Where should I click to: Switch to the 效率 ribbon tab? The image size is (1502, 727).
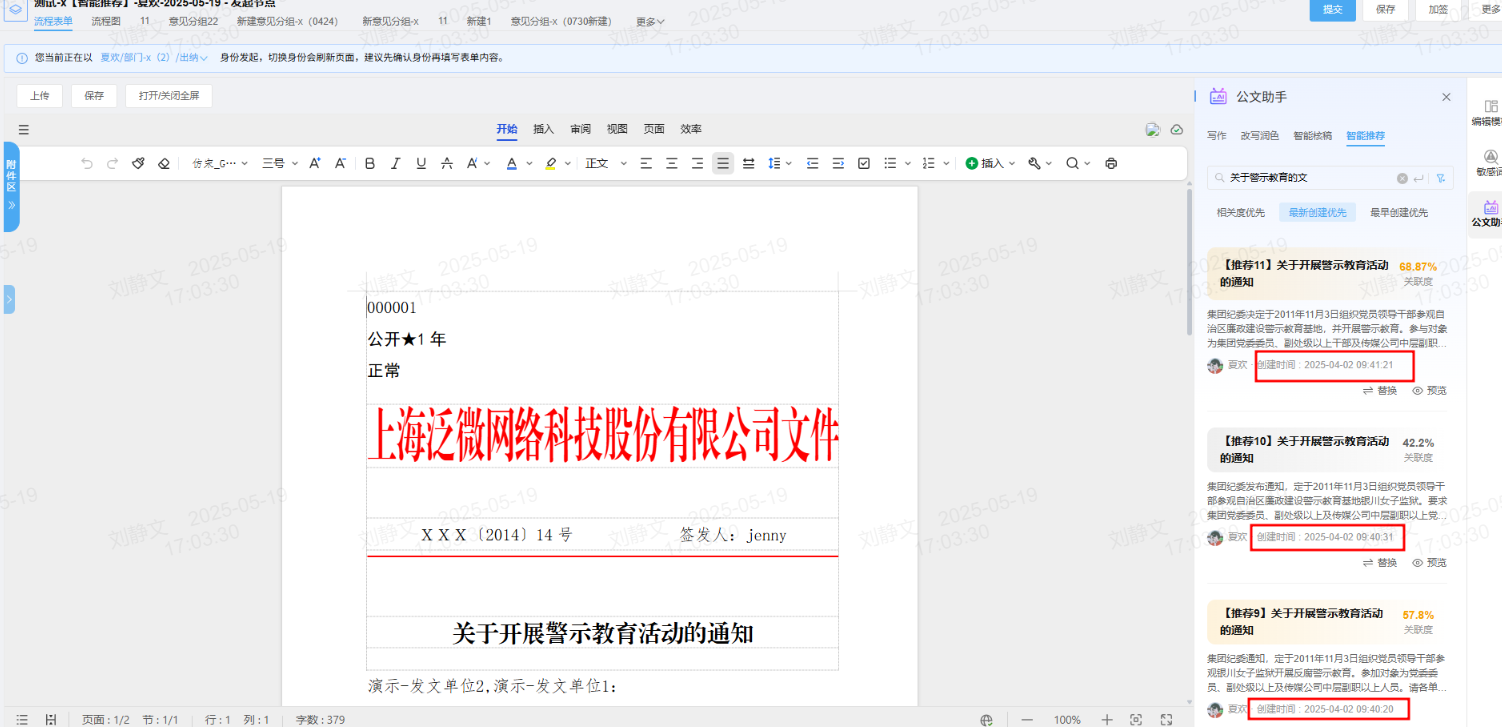[691, 129]
